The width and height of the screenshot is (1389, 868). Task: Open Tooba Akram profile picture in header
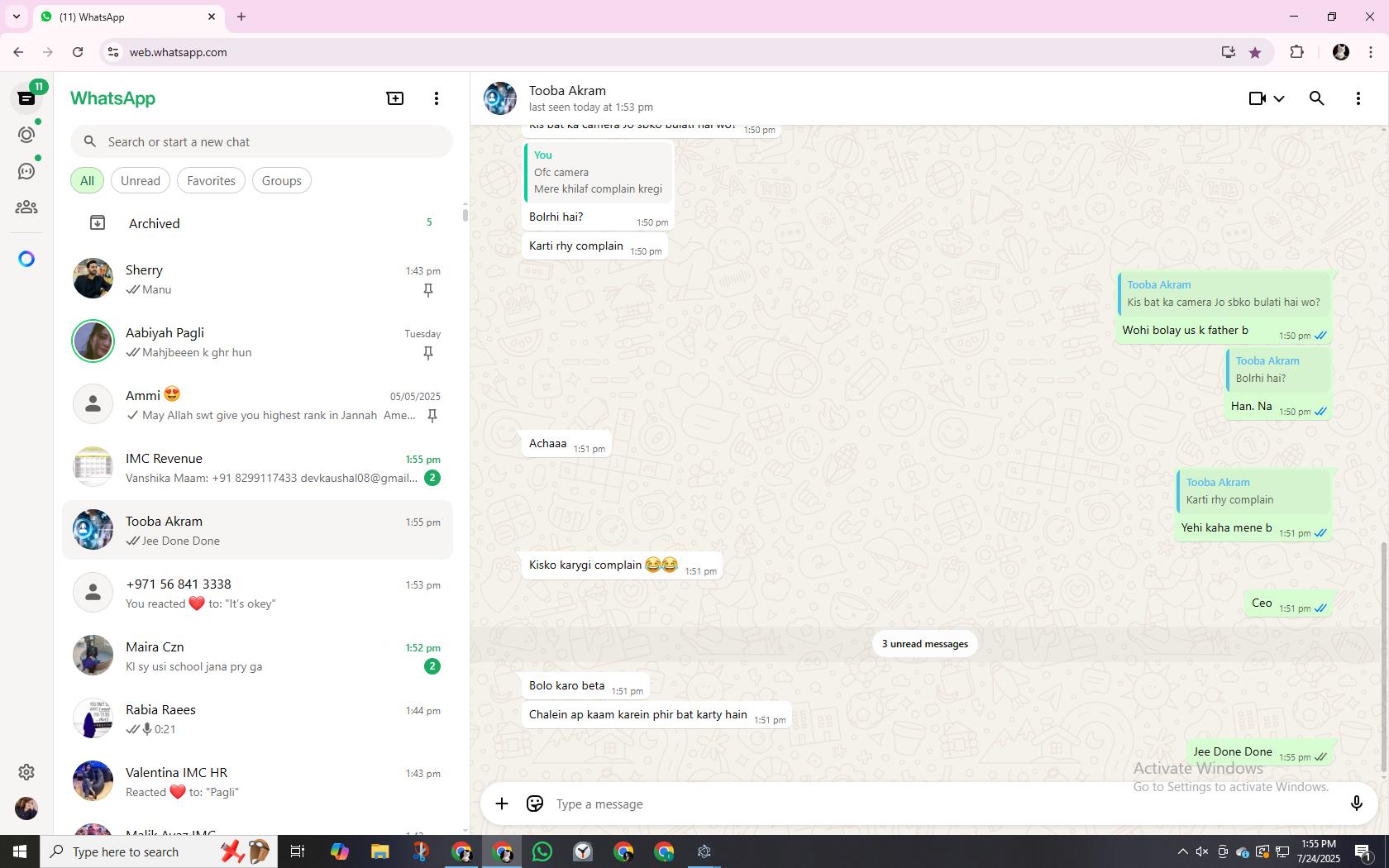point(500,98)
